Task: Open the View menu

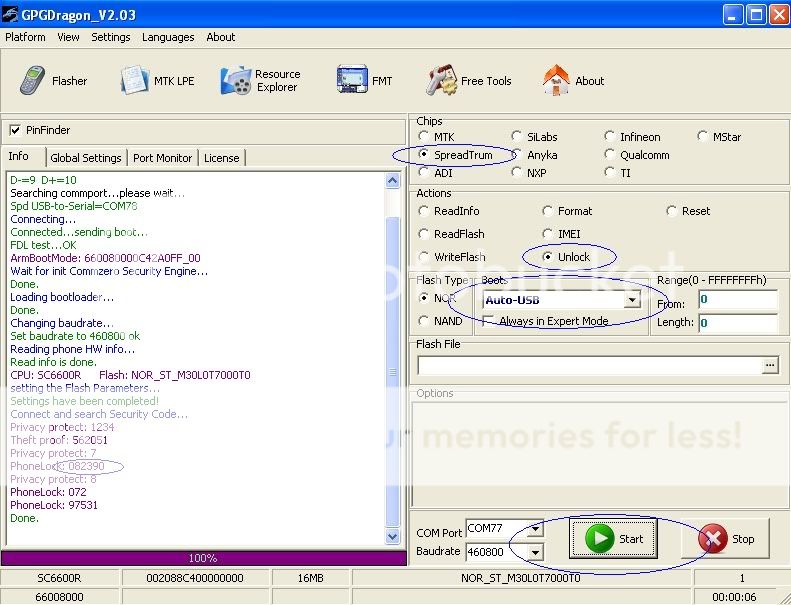Action: pyautogui.click(x=68, y=37)
